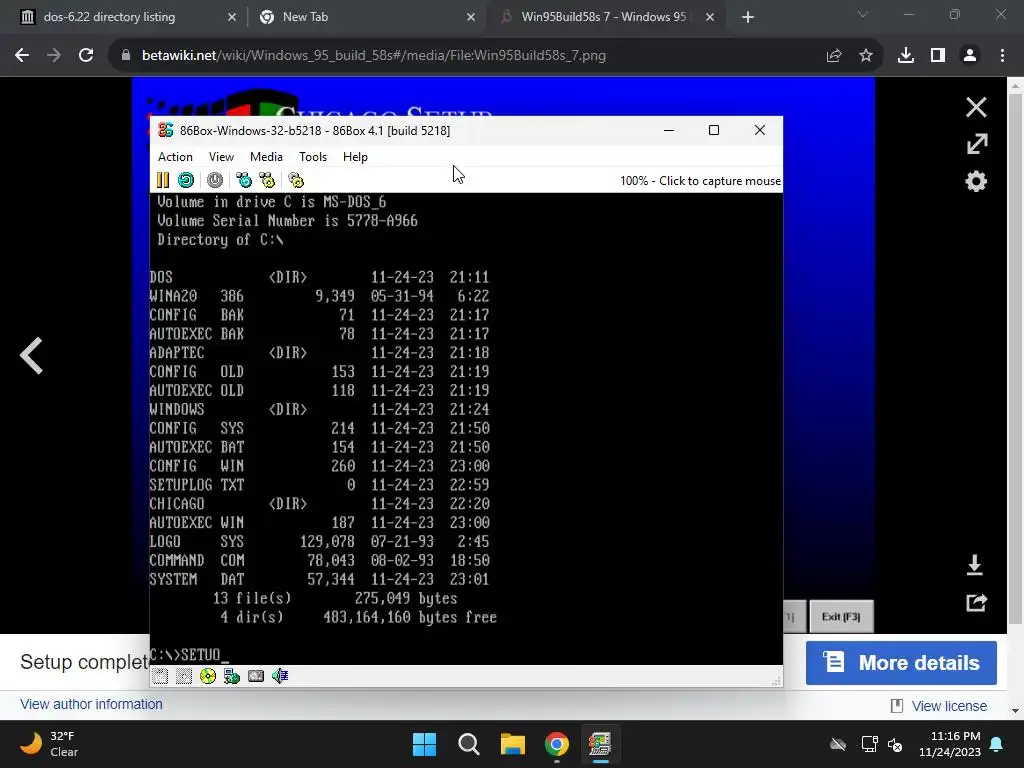Click the browser address bar URL
Viewport: 1024px width, 768px height.
(374, 56)
